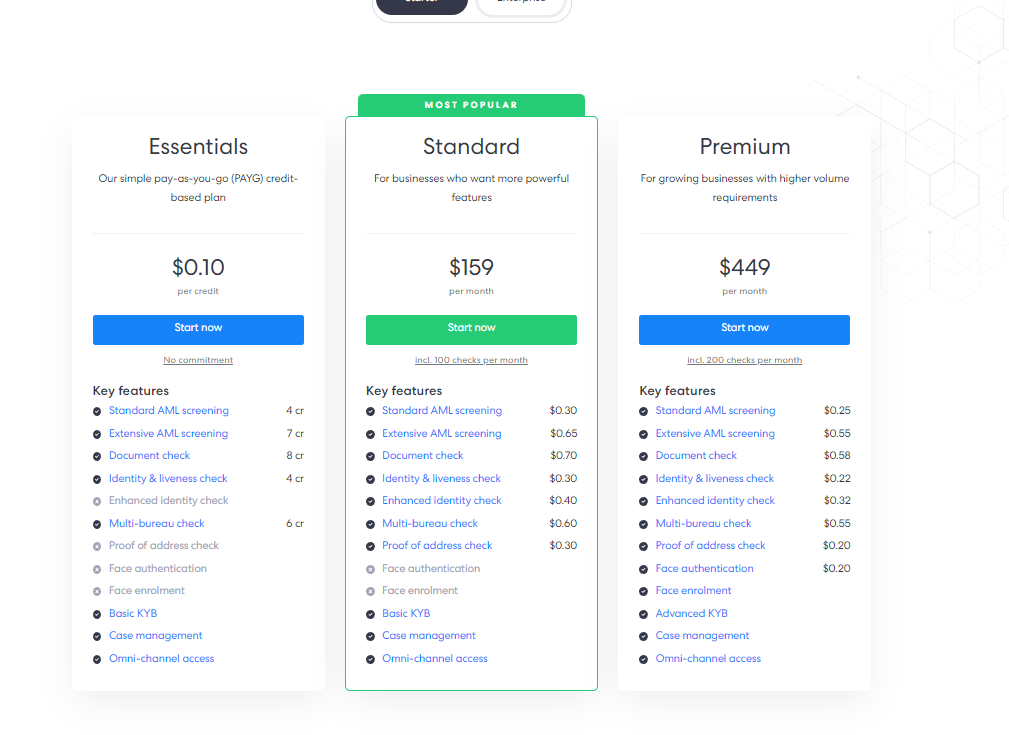Click checkmark icon beside Essentials Document check
1009x735 pixels.
(x=97, y=456)
